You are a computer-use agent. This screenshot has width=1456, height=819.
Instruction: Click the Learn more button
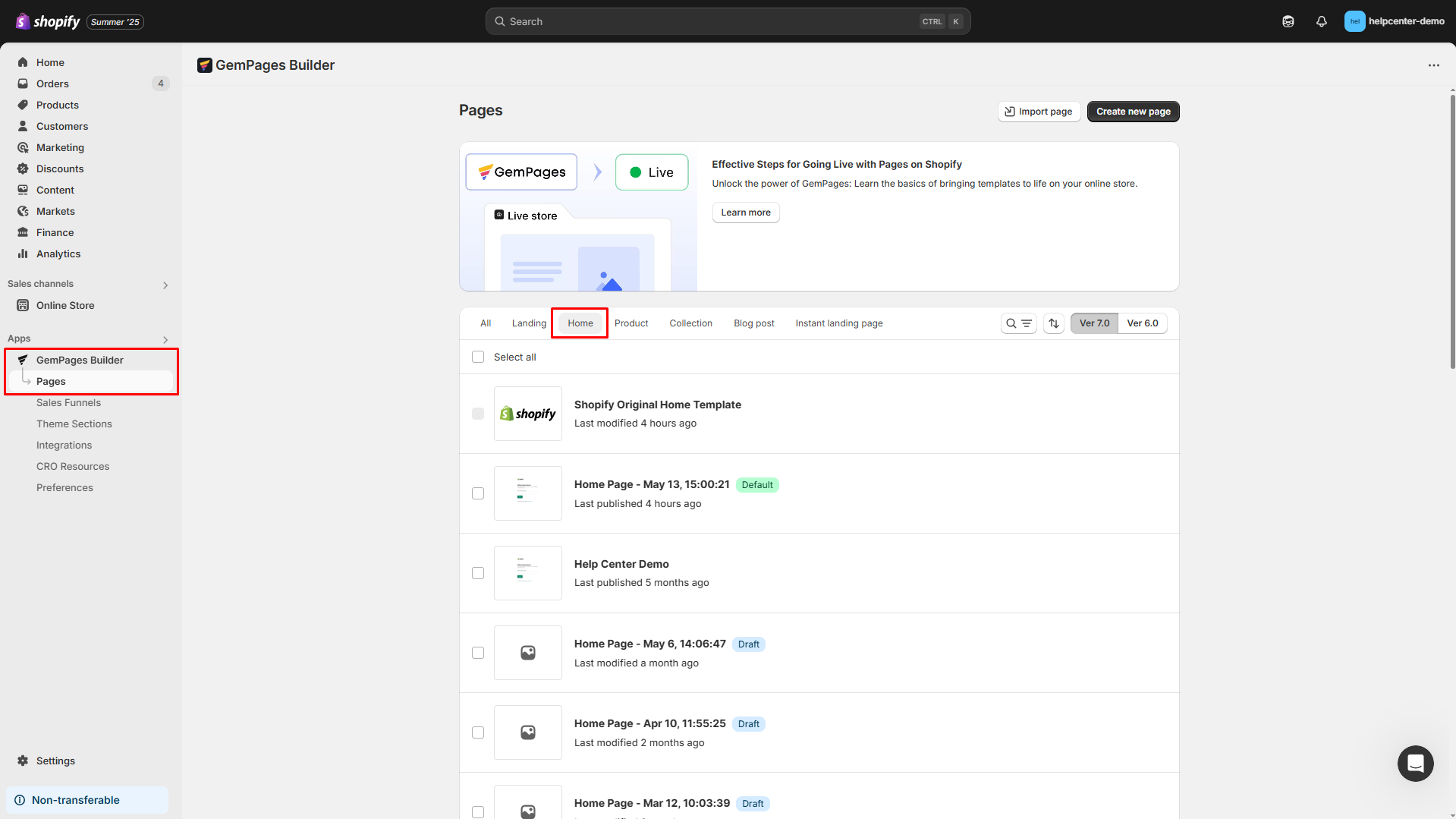tap(745, 213)
